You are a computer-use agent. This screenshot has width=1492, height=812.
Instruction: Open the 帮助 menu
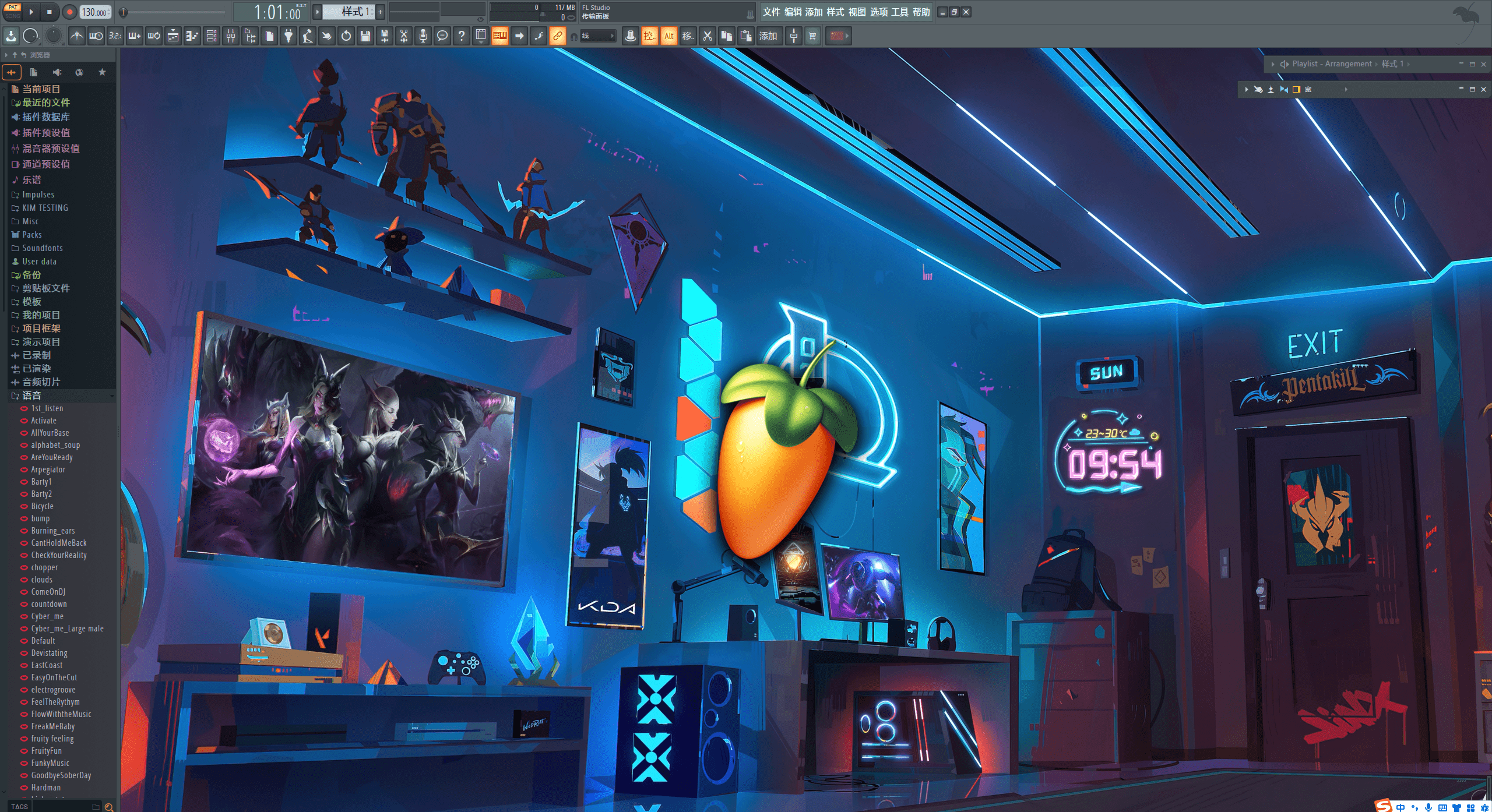pyautogui.click(x=921, y=12)
